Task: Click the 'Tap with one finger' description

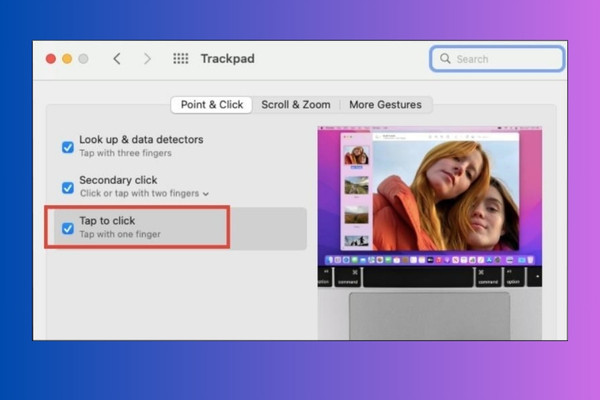Action: [x=120, y=234]
